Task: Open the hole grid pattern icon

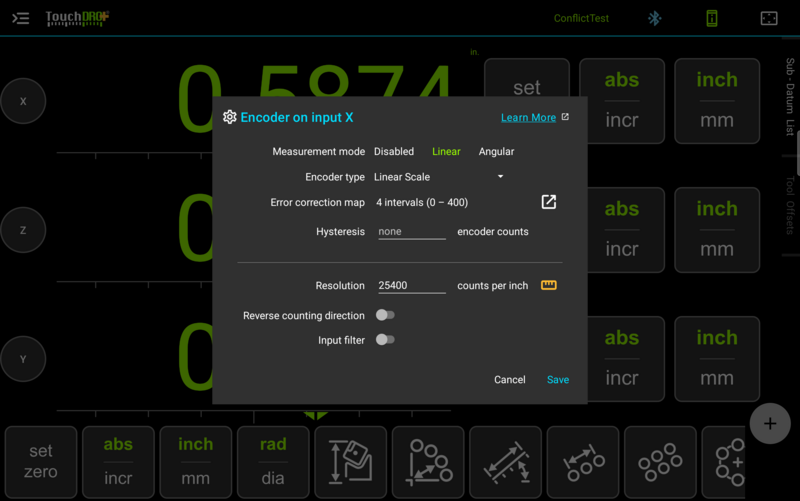Action: pos(660,462)
